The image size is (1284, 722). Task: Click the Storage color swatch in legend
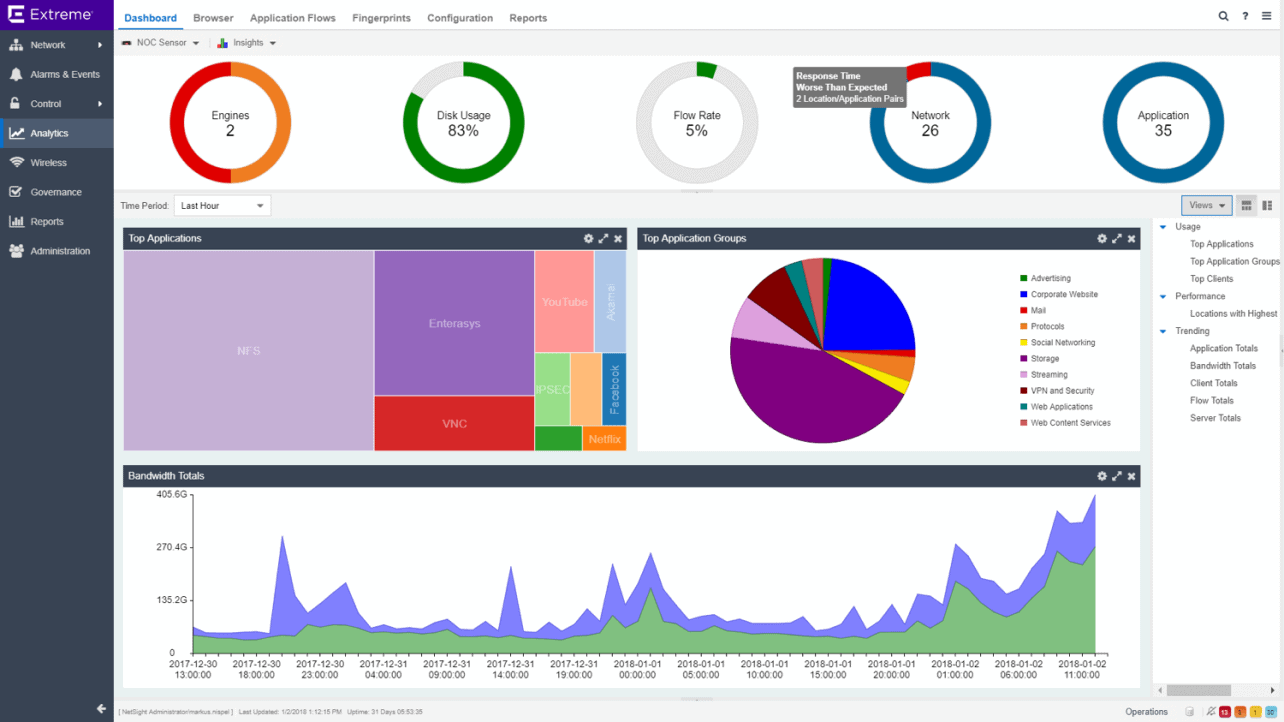(x=1023, y=358)
